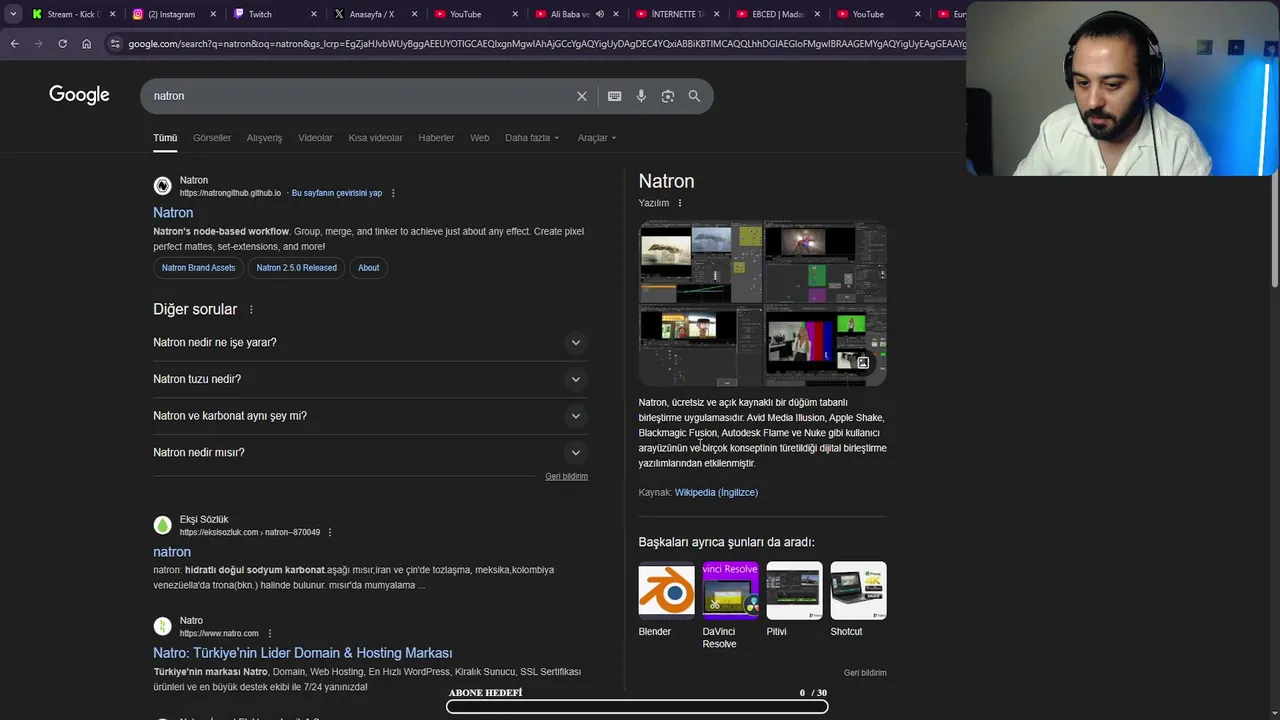Mute audio icon on Ali Baba tab
The width and height of the screenshot is (1280, 720).
pos(599,14)
